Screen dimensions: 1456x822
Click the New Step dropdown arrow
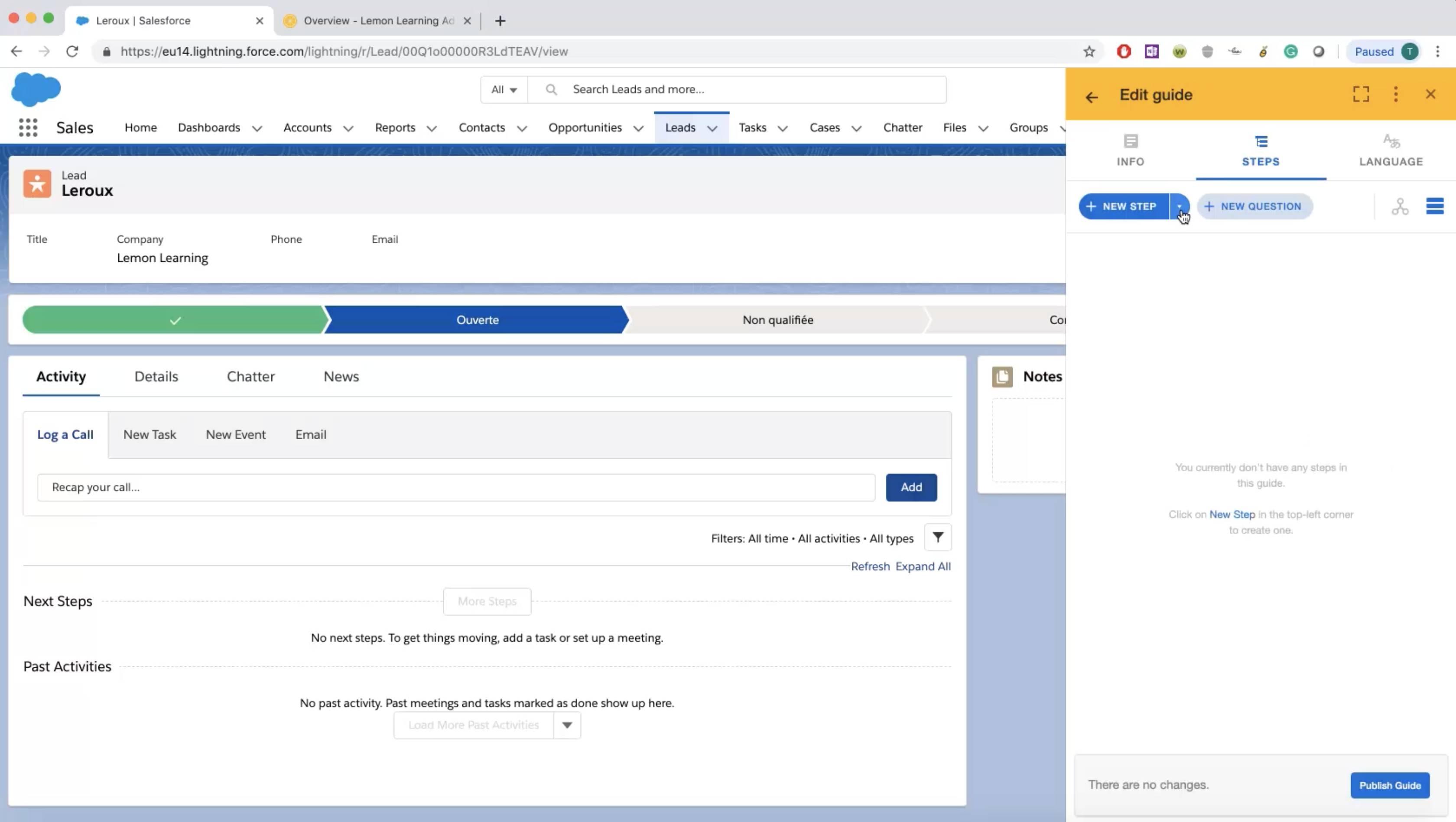point(1180,206)
